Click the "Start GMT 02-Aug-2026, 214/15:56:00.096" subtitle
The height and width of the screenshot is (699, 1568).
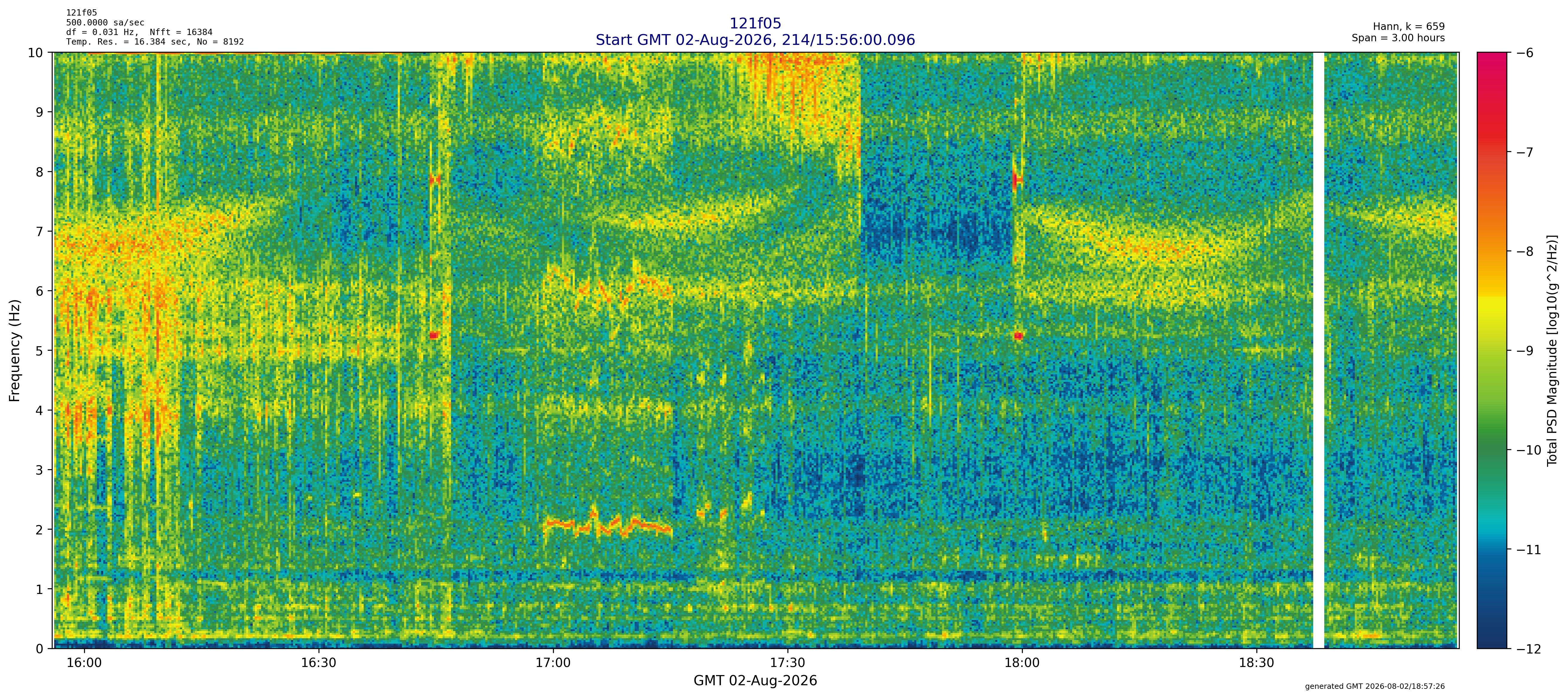click(755, 39)
